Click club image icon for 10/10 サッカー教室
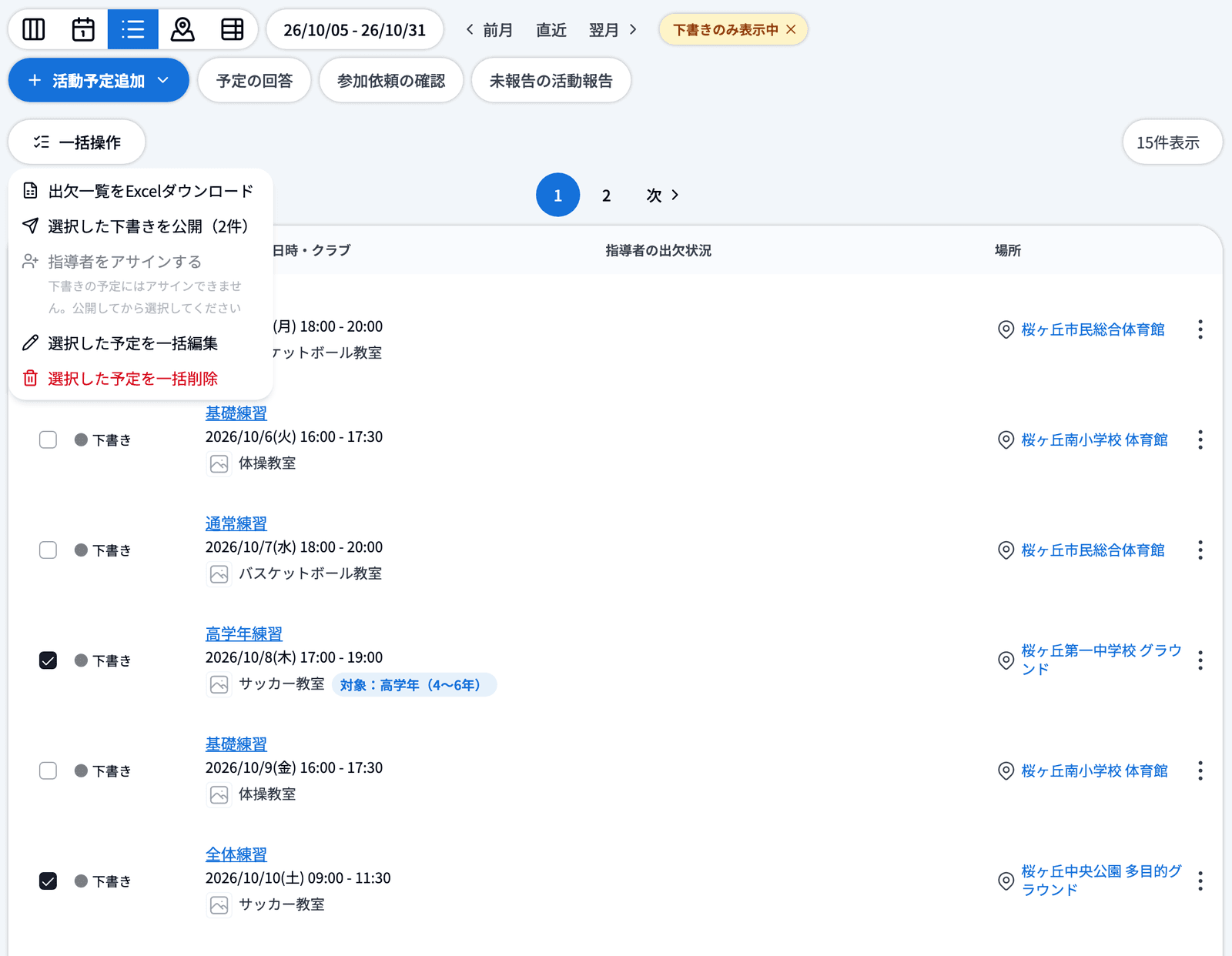Viewport: 1232px width, 956px height. (x=219, y=904)
